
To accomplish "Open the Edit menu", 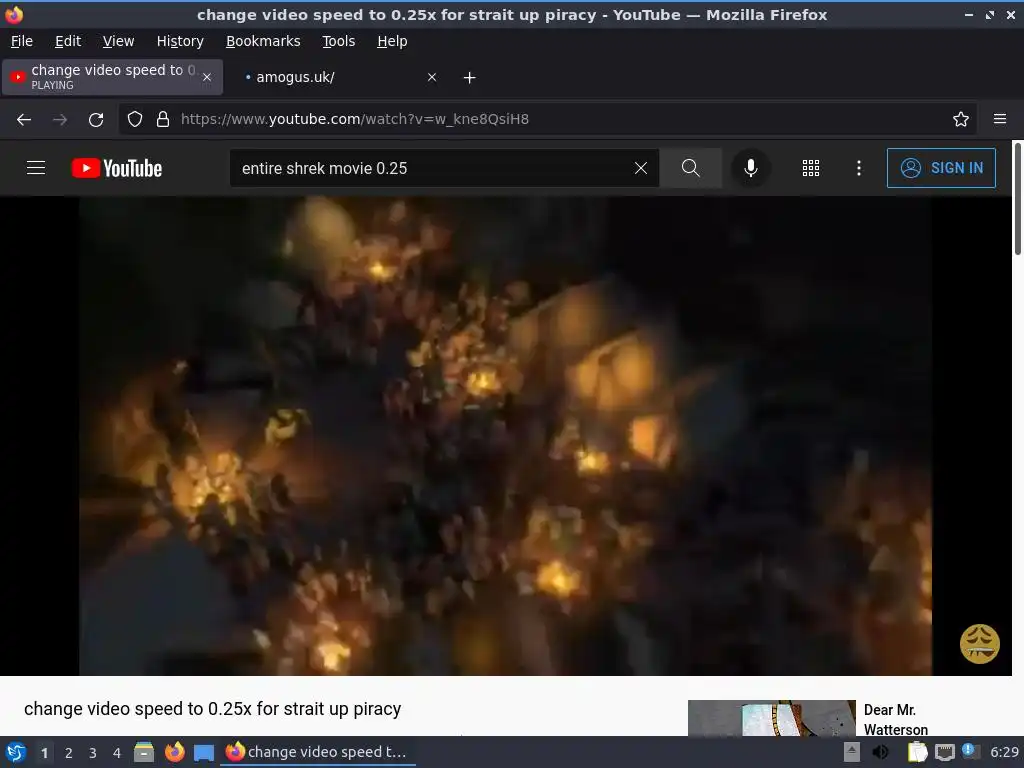I will pos(68,41).
